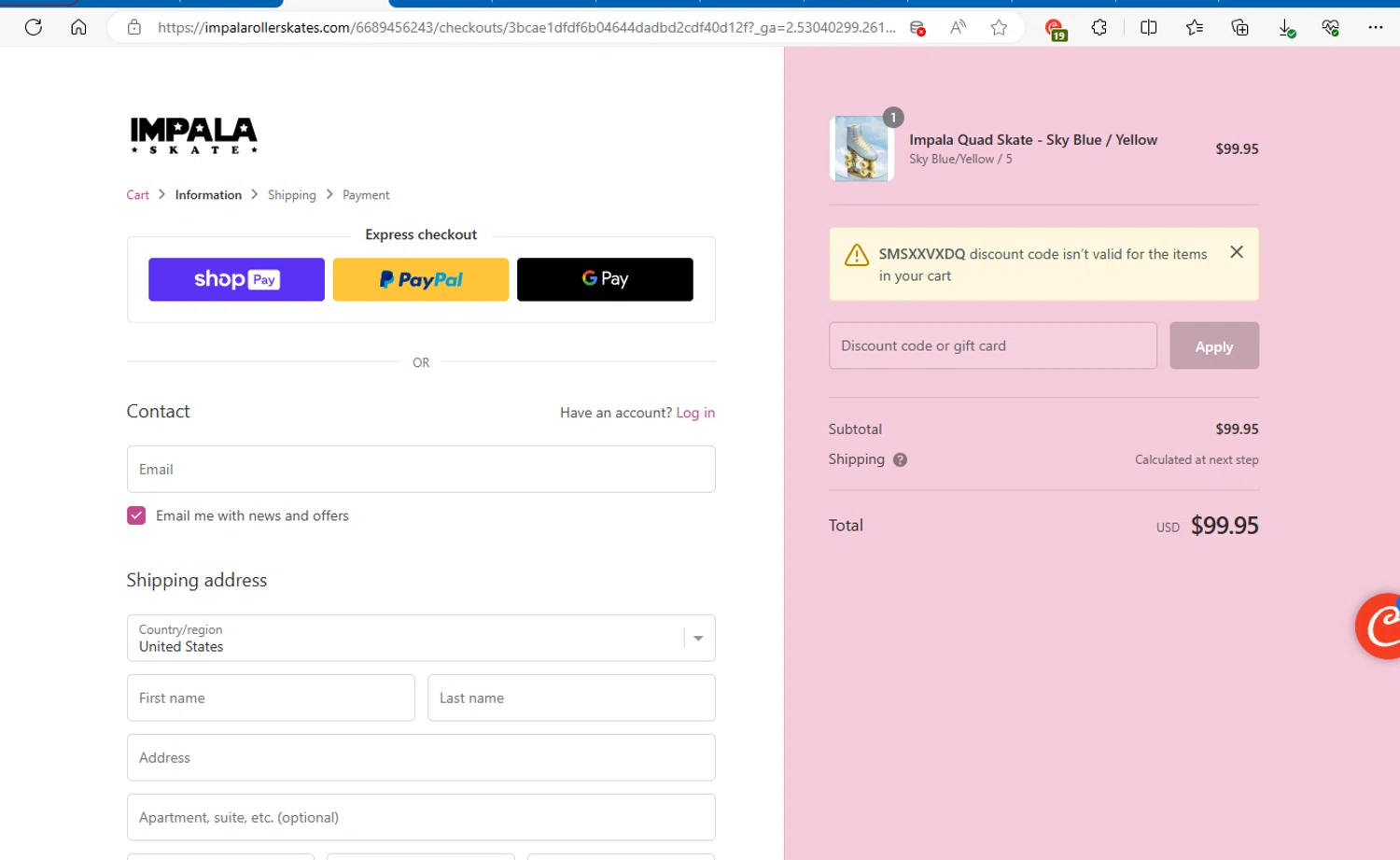Toggle split screen view icon
Image resolution: width=1400 pixels, height=860 pixels.
click(x=1149, y=27)
